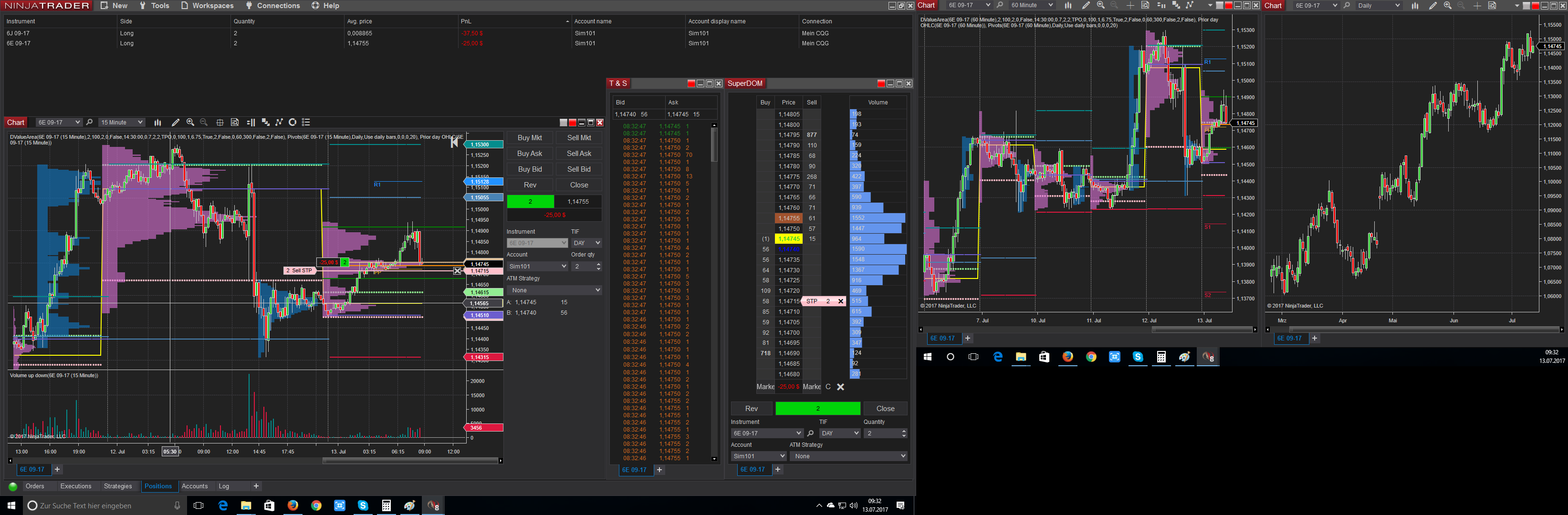
Task: Click the gray link swatch in 60 Minute chart
Action: [1219, 5]
